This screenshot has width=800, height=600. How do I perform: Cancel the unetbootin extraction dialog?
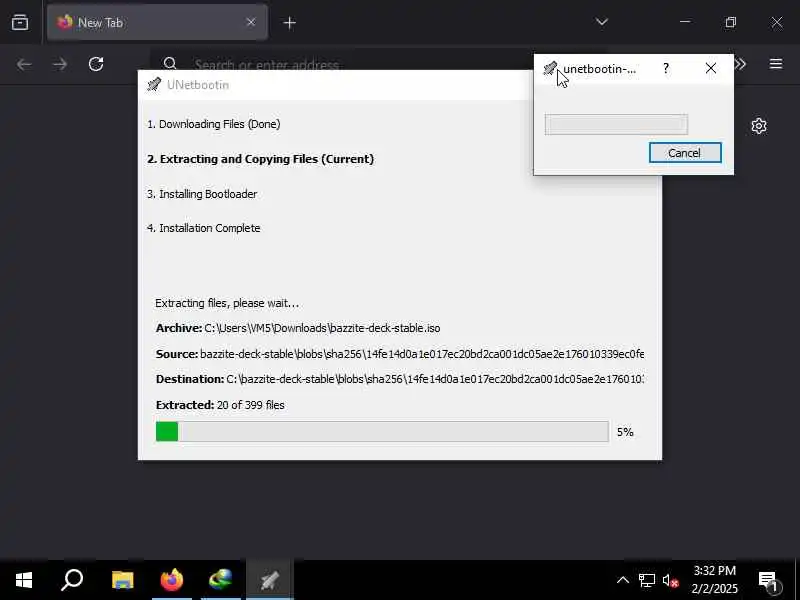[x=685, y=153]
